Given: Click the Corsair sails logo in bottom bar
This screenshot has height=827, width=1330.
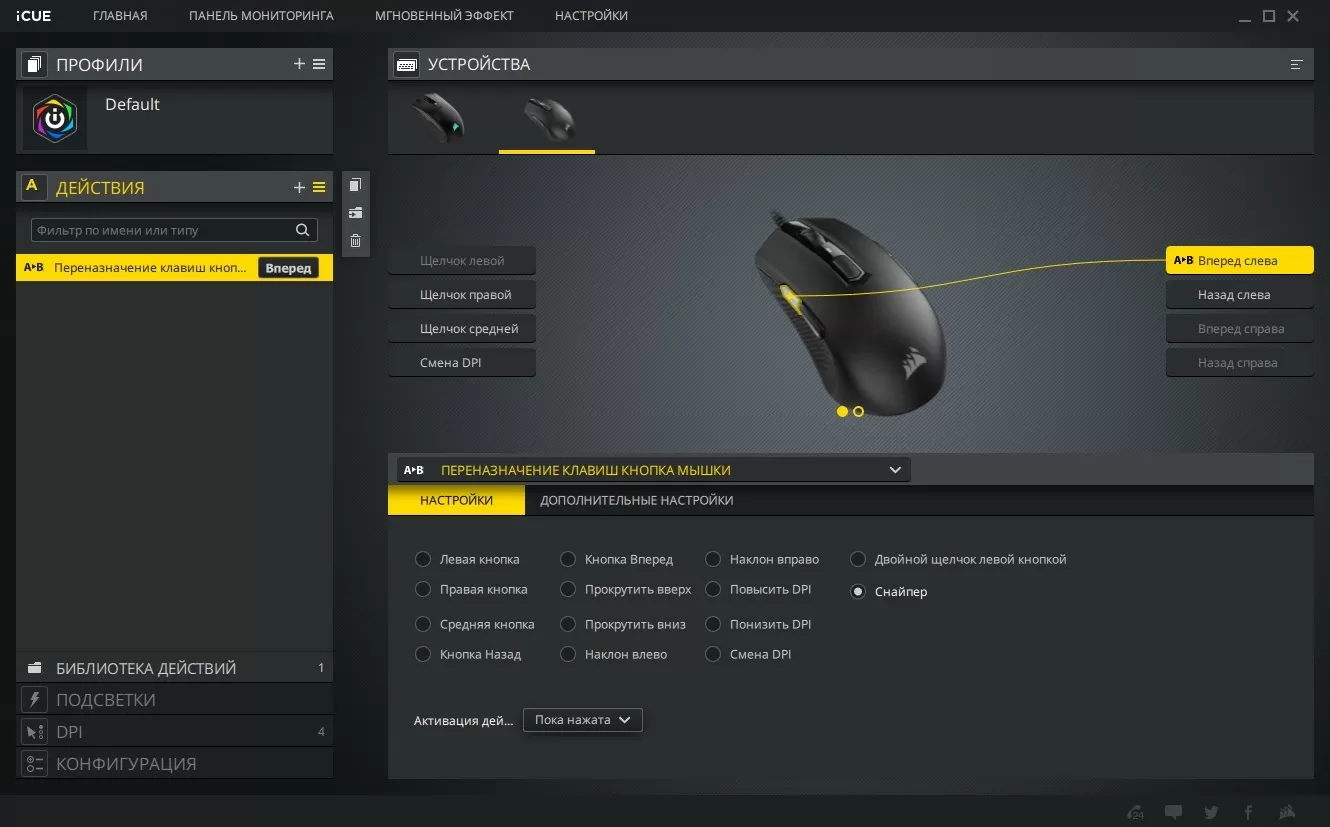Looking at the screenshot, I should point(1288,812).
